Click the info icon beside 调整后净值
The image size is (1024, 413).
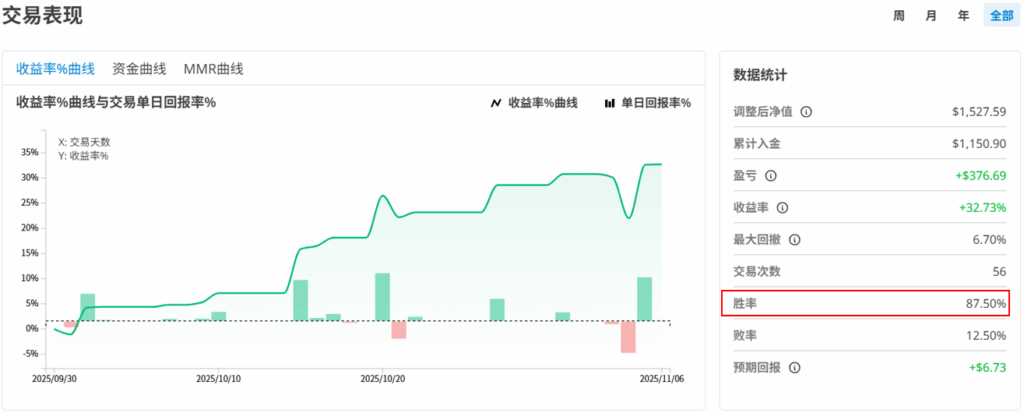click(806, 112)
